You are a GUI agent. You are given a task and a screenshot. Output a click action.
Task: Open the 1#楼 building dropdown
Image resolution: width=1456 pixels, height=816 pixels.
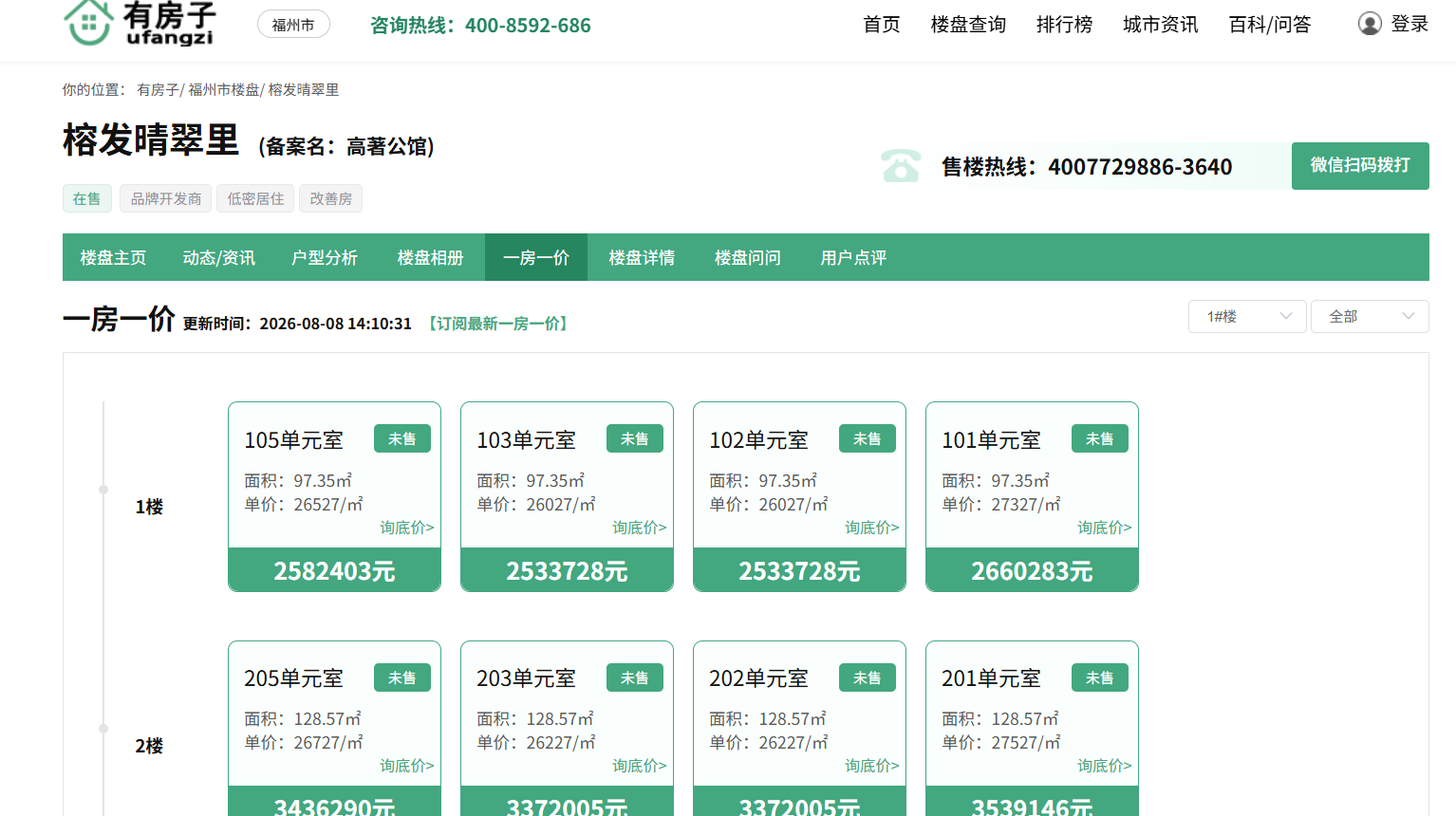[x=1247, y=317]
